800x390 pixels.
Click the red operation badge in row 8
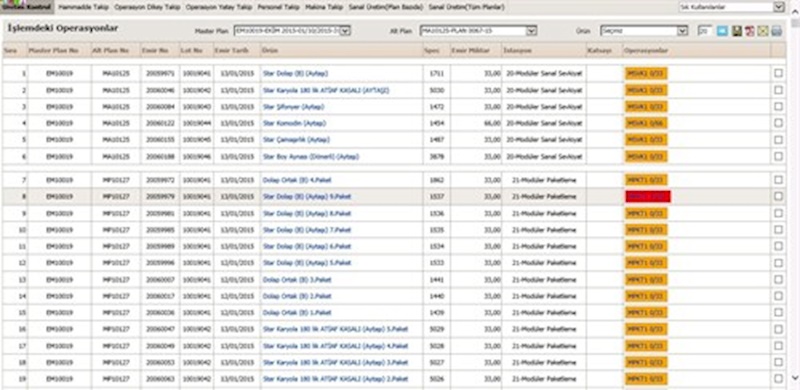(x=648, y=197)
